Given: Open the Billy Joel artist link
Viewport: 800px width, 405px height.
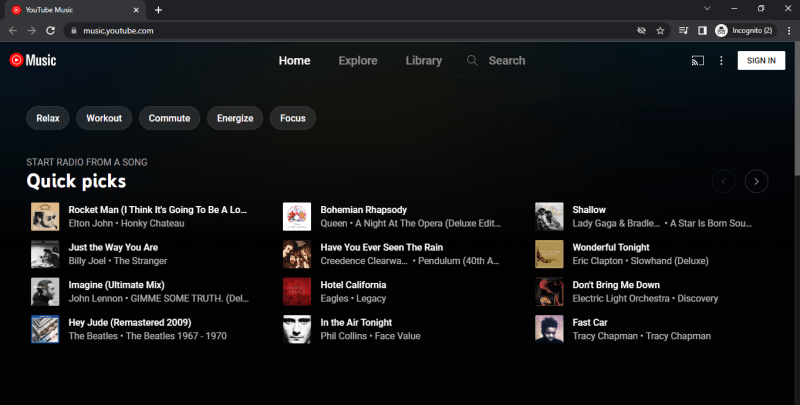Looking at the screenshot, I should [x=87, y=261].
